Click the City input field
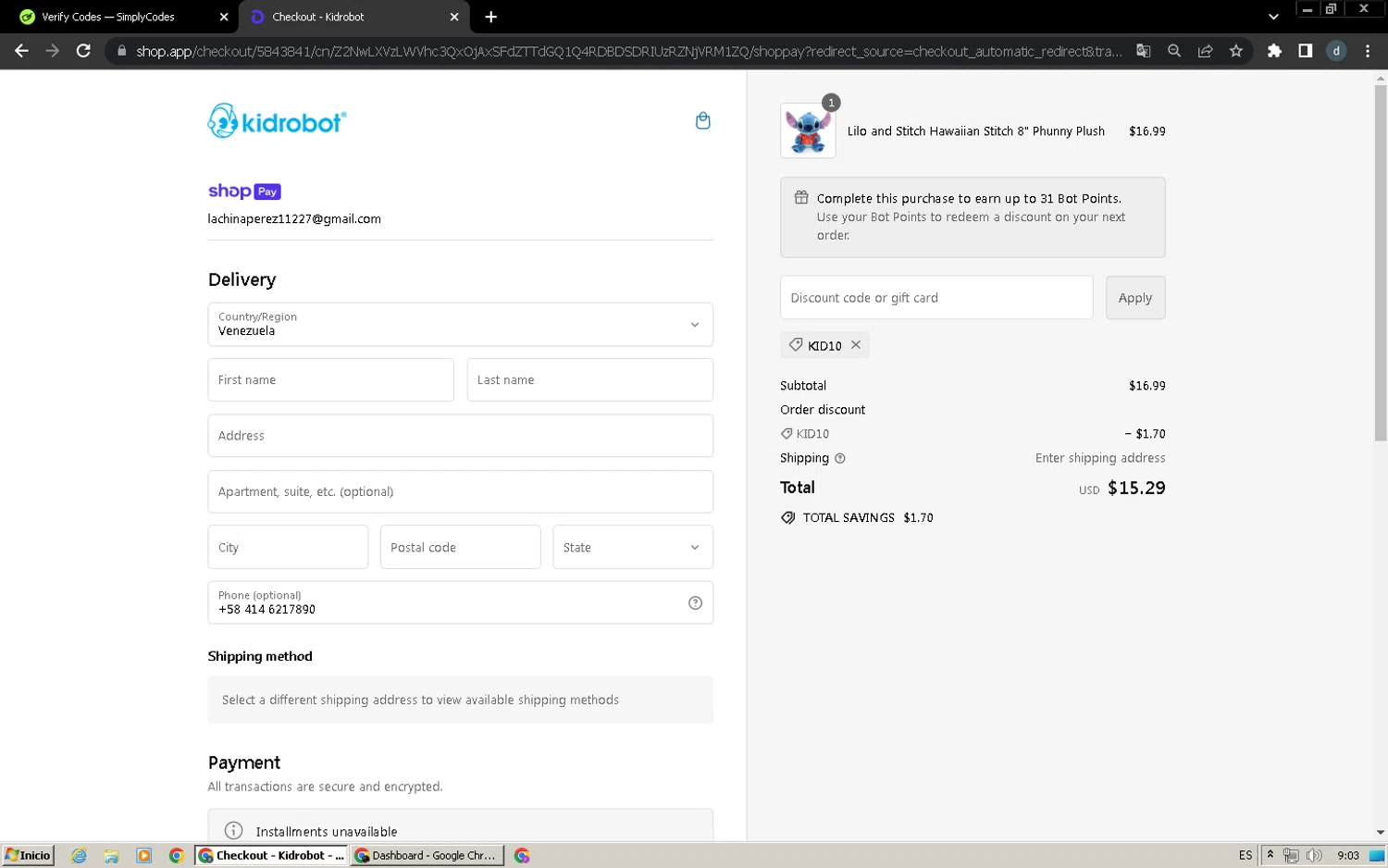This screenshot has height=868, width=1388. click(x=288, y=547)
